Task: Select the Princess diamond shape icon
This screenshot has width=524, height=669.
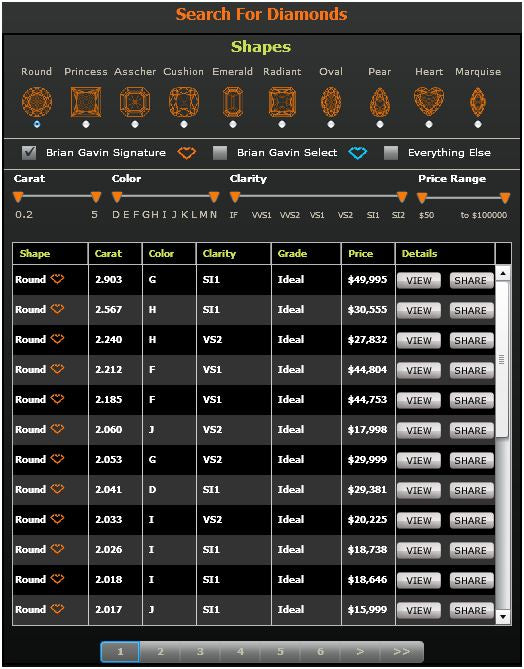Action: click(86, 102)
